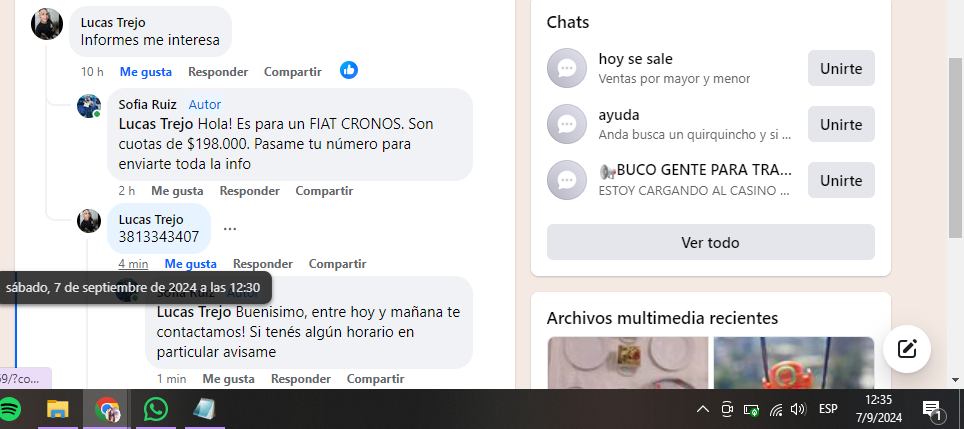Click the page vertical scrollbar thumb
The image size is (964, 429).
(x=955, y=148)
